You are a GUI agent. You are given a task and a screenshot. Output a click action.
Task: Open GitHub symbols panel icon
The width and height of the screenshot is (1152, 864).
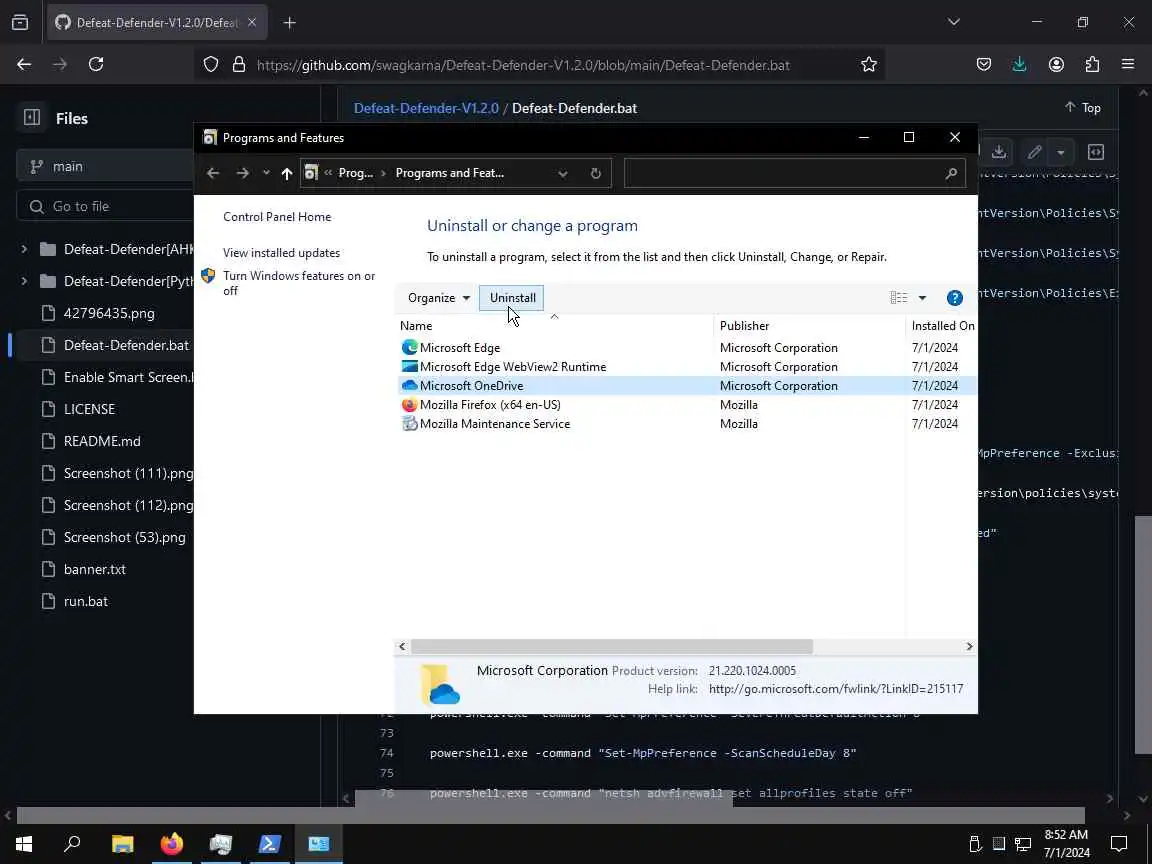[x=1095, y=152]
